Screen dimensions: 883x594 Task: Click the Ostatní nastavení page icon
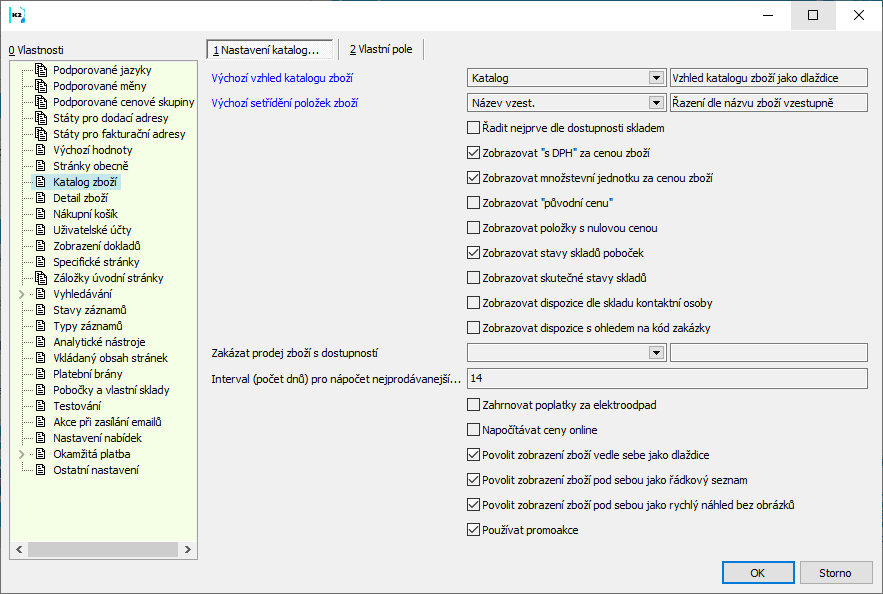[41, 470]
